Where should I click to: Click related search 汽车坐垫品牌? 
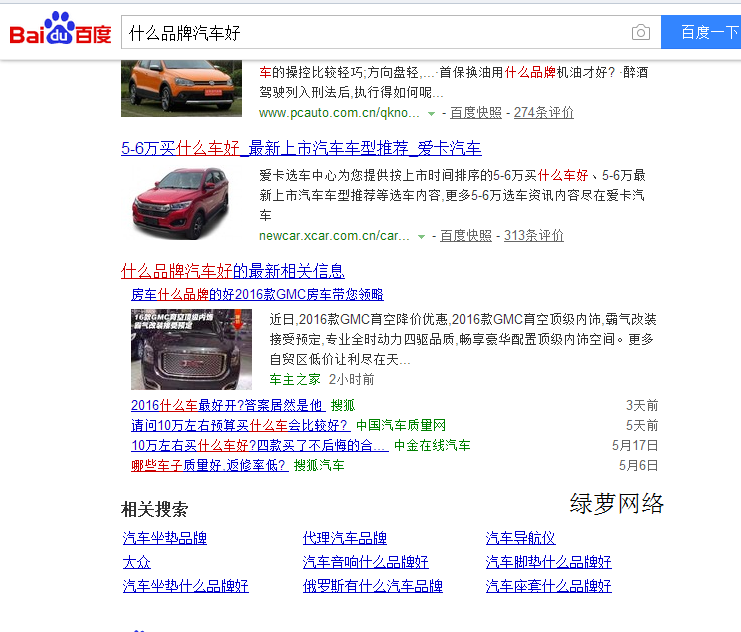click(164, 538)
